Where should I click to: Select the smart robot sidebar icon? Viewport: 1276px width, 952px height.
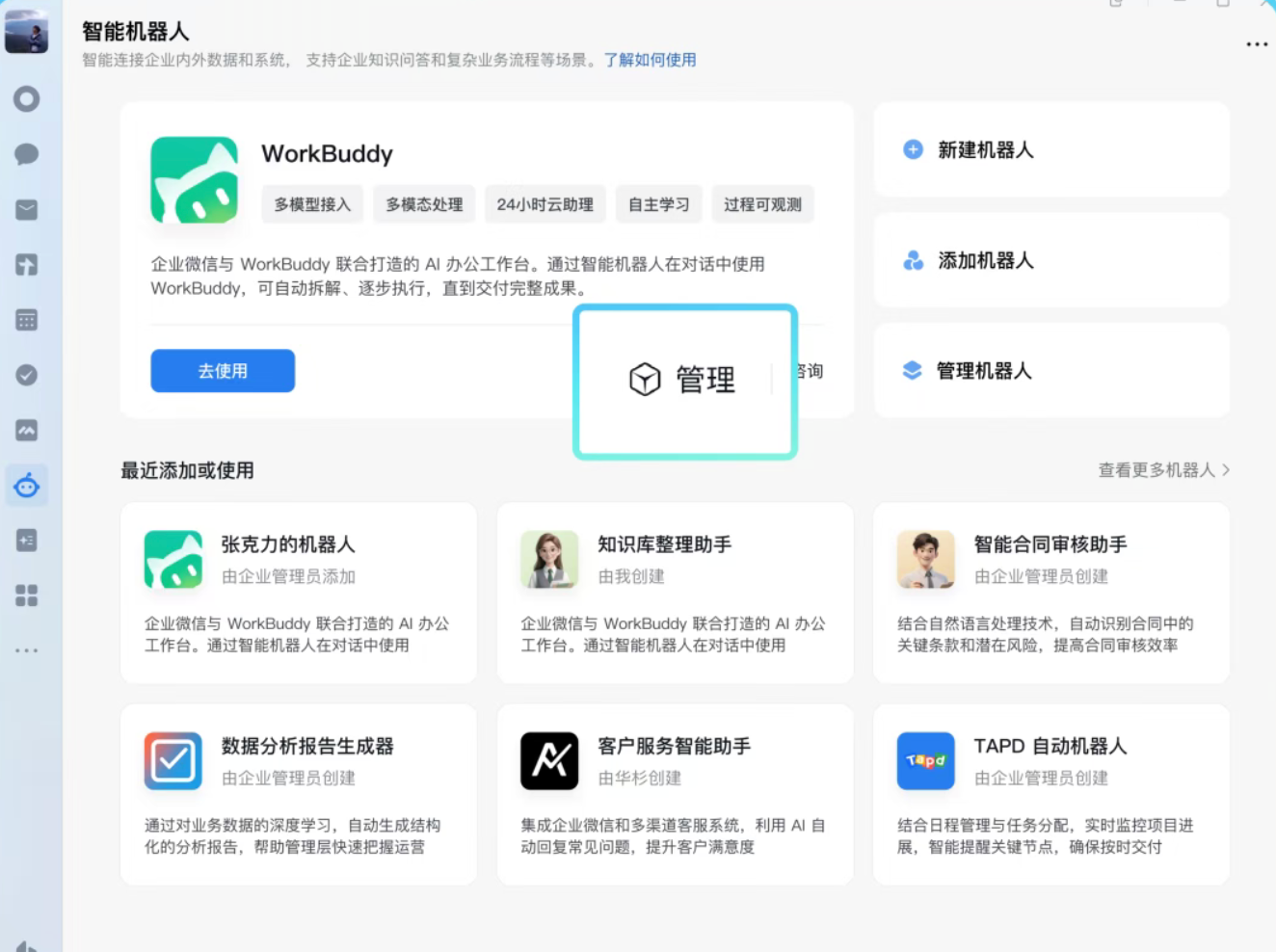pyautogui.click(x=27, y=486)
